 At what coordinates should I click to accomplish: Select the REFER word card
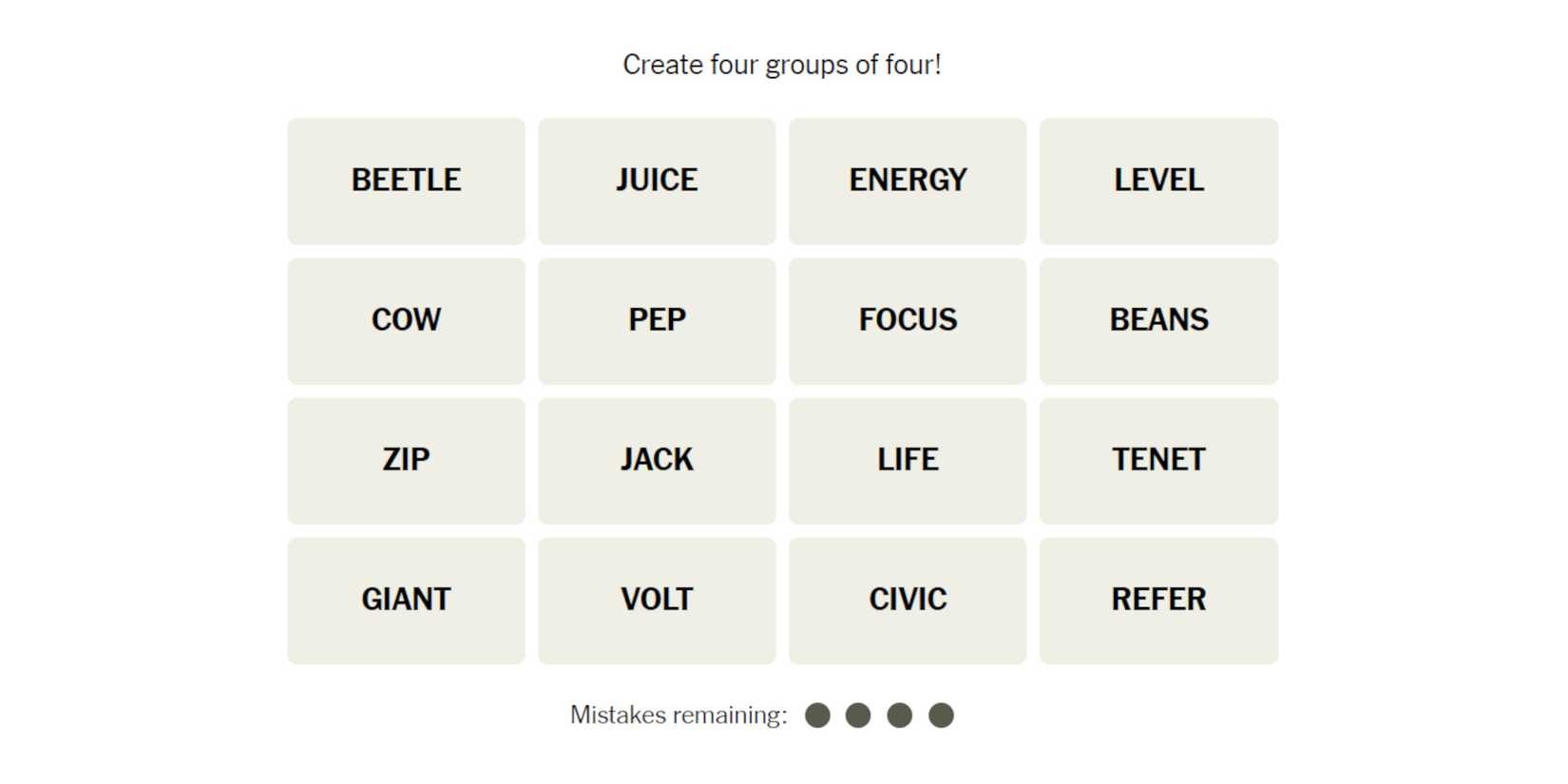click(1158, 600)
